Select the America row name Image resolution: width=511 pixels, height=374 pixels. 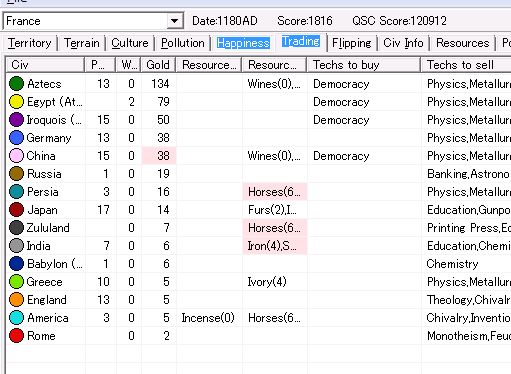[48, 318]
